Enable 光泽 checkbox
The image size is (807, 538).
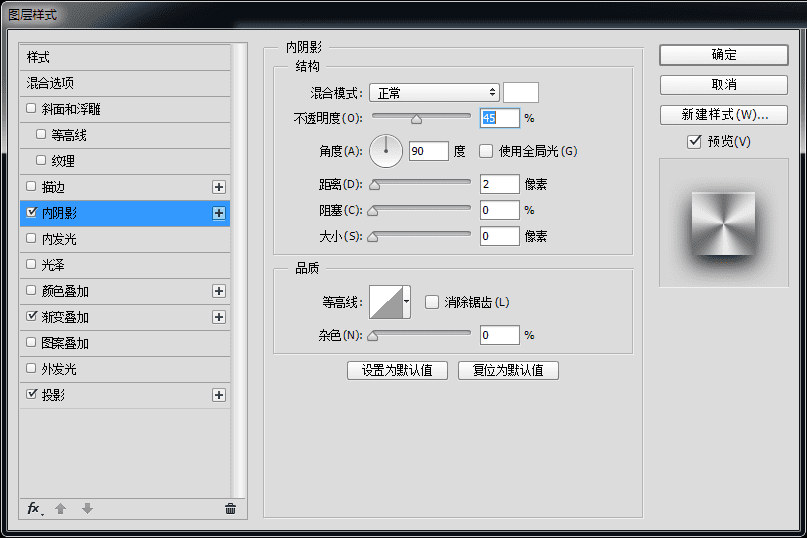click(x=31, y=264)
